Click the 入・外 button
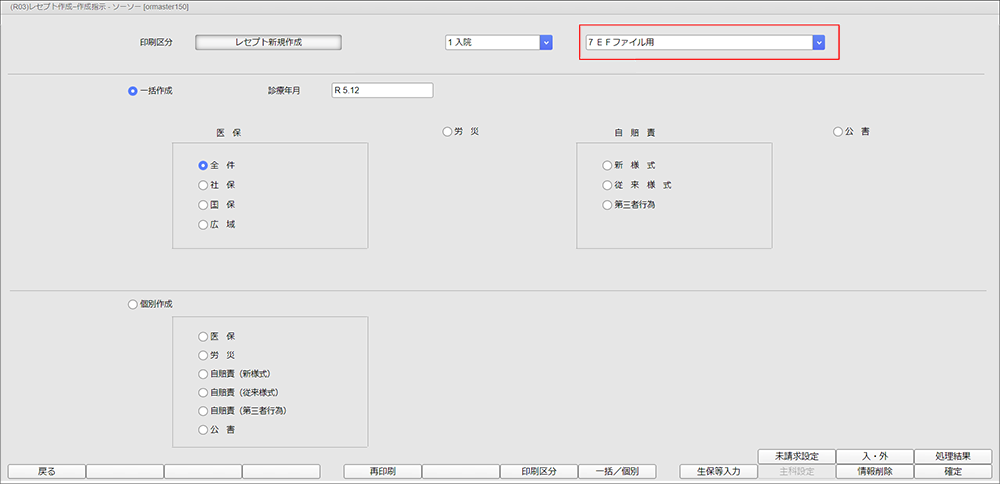1000x484 pixels. pos(875,457)
